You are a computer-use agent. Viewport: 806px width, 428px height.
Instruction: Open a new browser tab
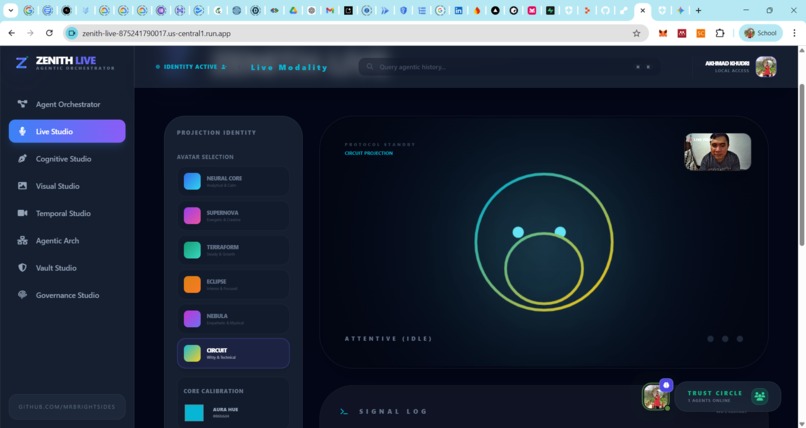point(698,10)
